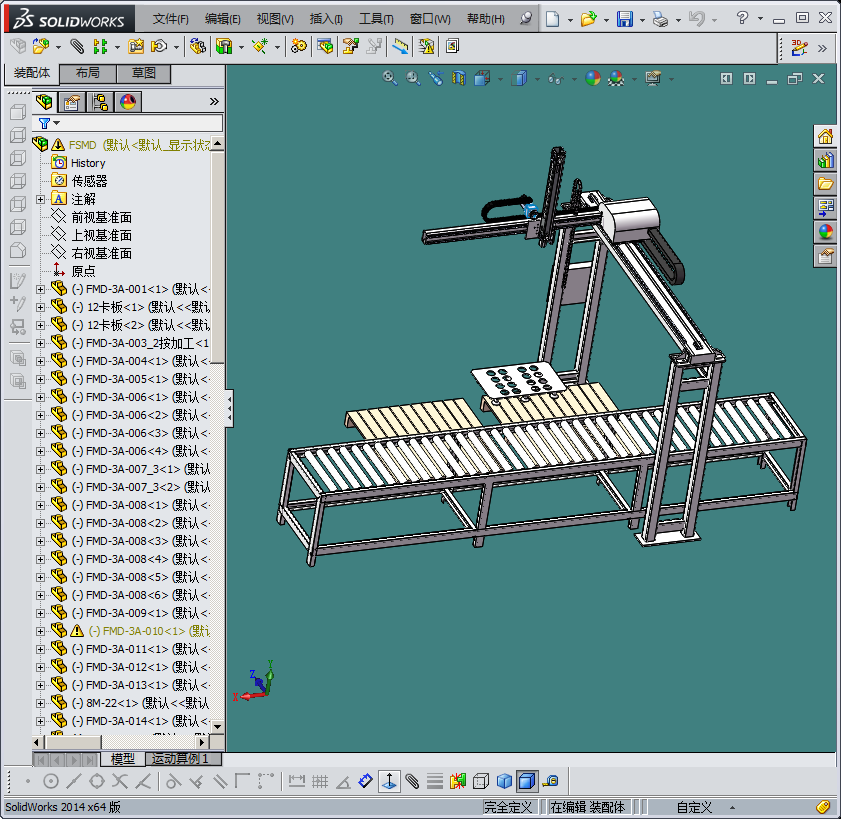Click the Edit Appearance color ball icon
The width and height of the screenshot is (841, 819).
(x=593, y=78)
